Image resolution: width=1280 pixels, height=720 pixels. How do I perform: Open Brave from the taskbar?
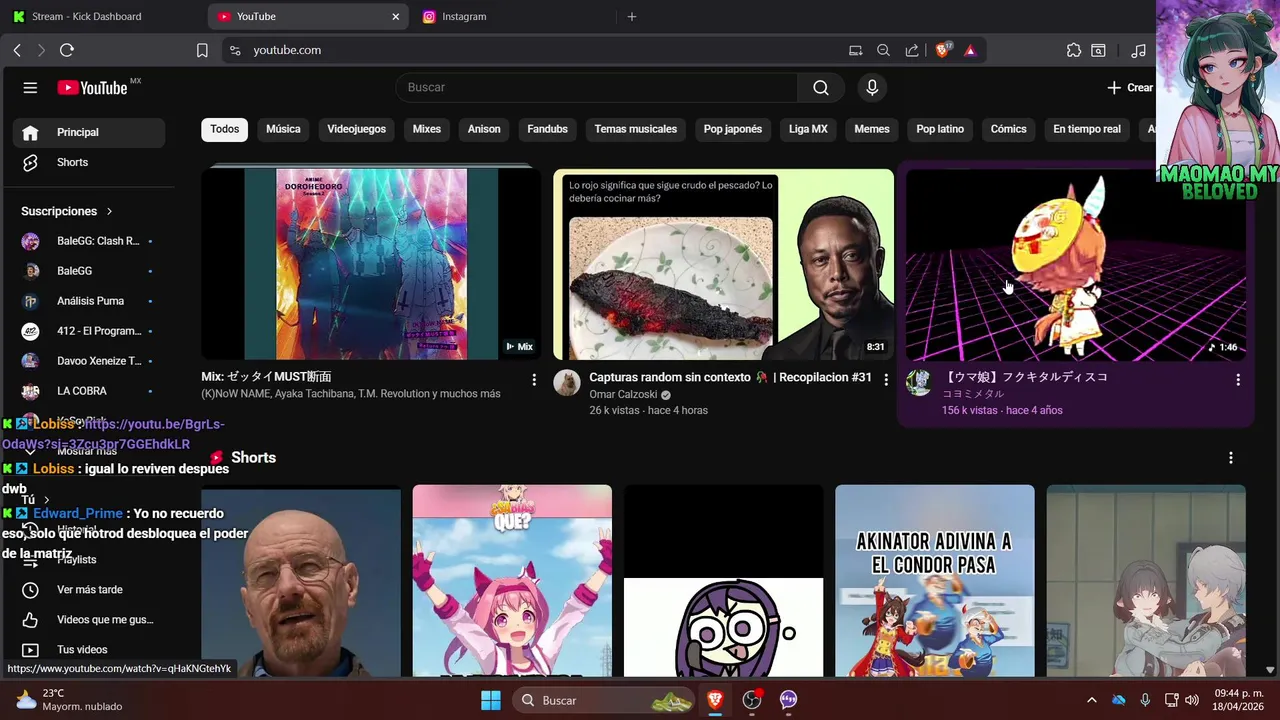coord(714,700)
